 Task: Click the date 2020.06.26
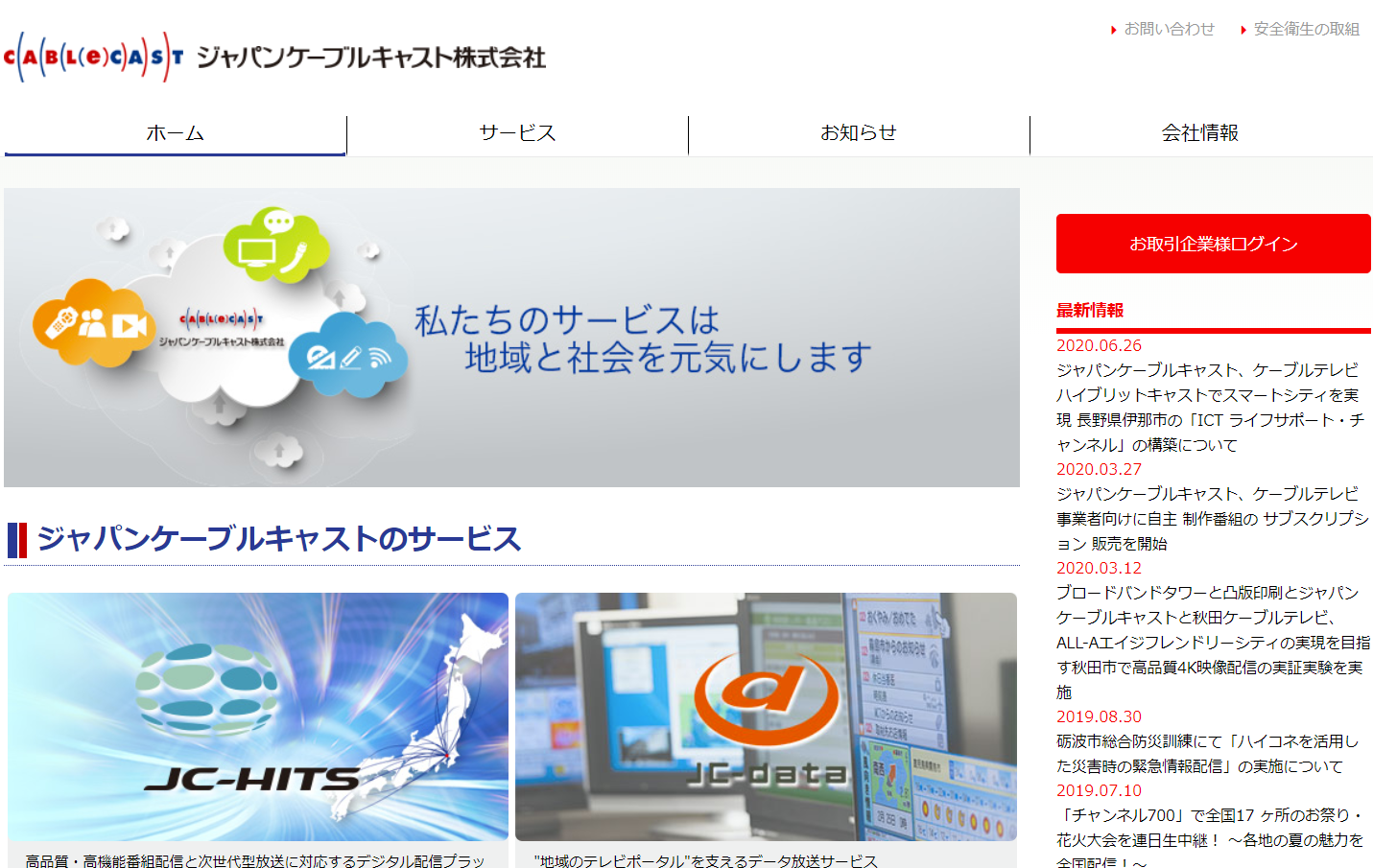point(1099,345)
